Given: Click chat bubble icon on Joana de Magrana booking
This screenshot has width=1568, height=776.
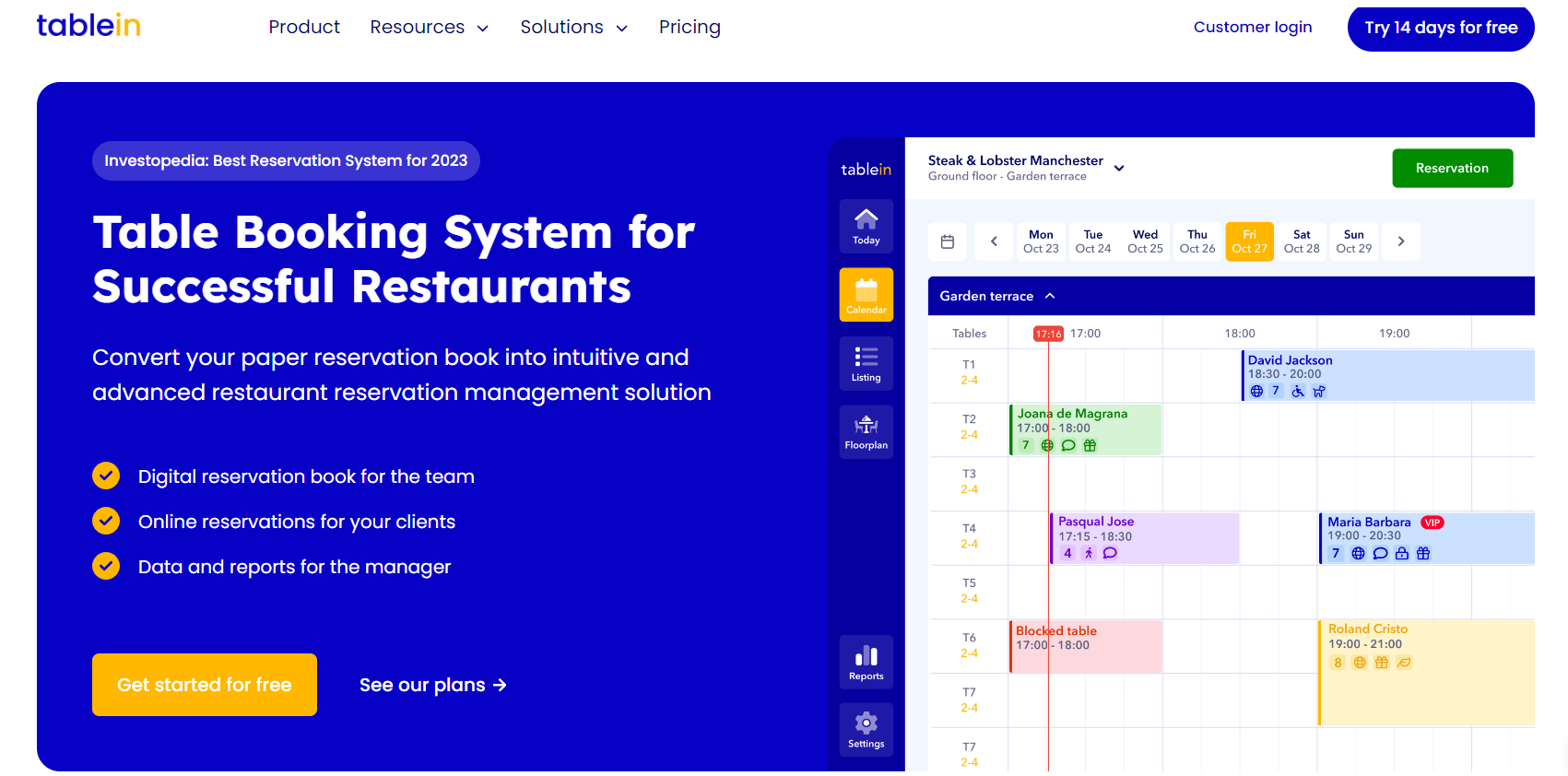Looking at the screenshot, I should point(1068,445).
